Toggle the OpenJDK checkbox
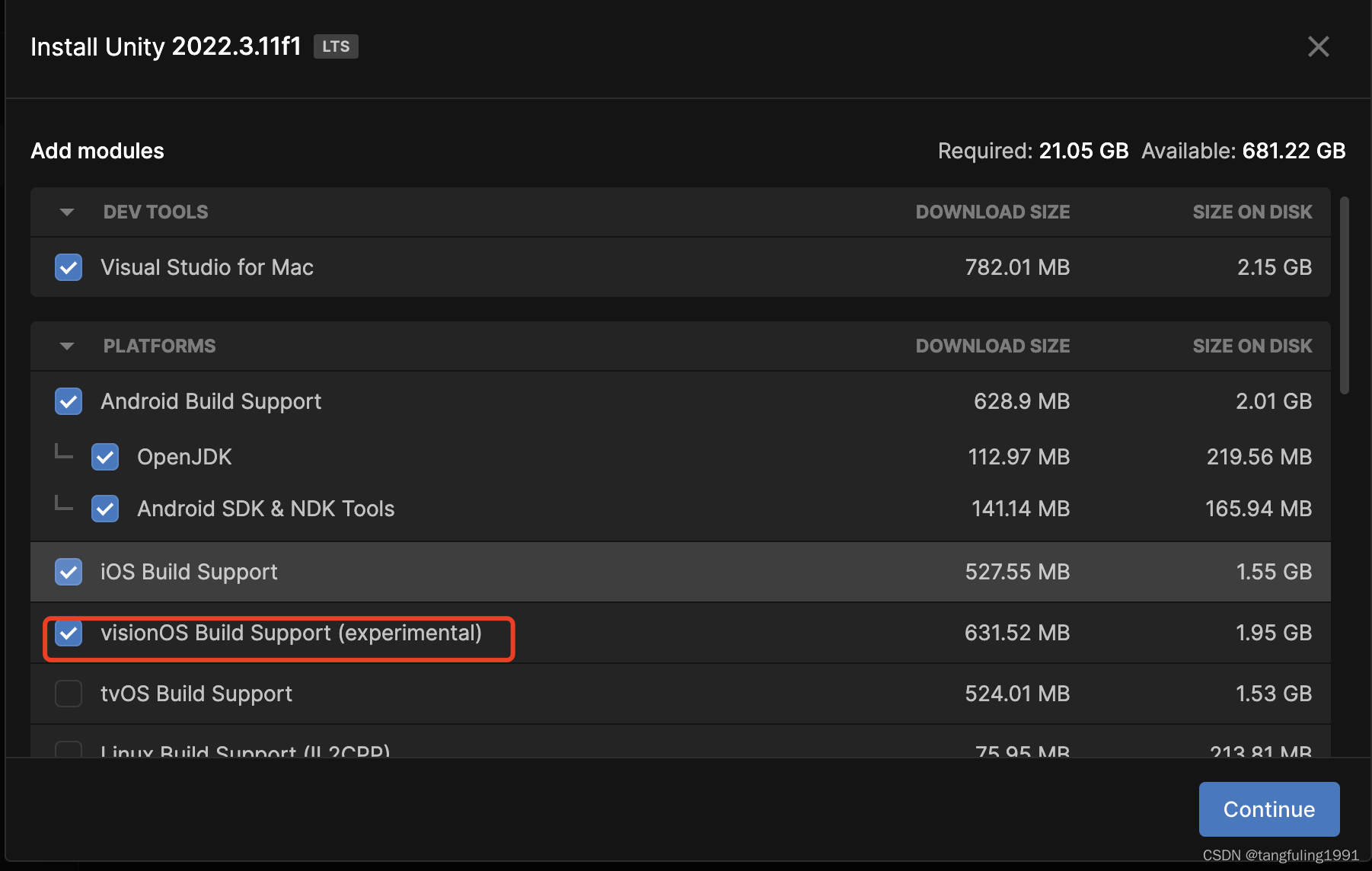The image size is (1372, 871). [x=105, y=457]
